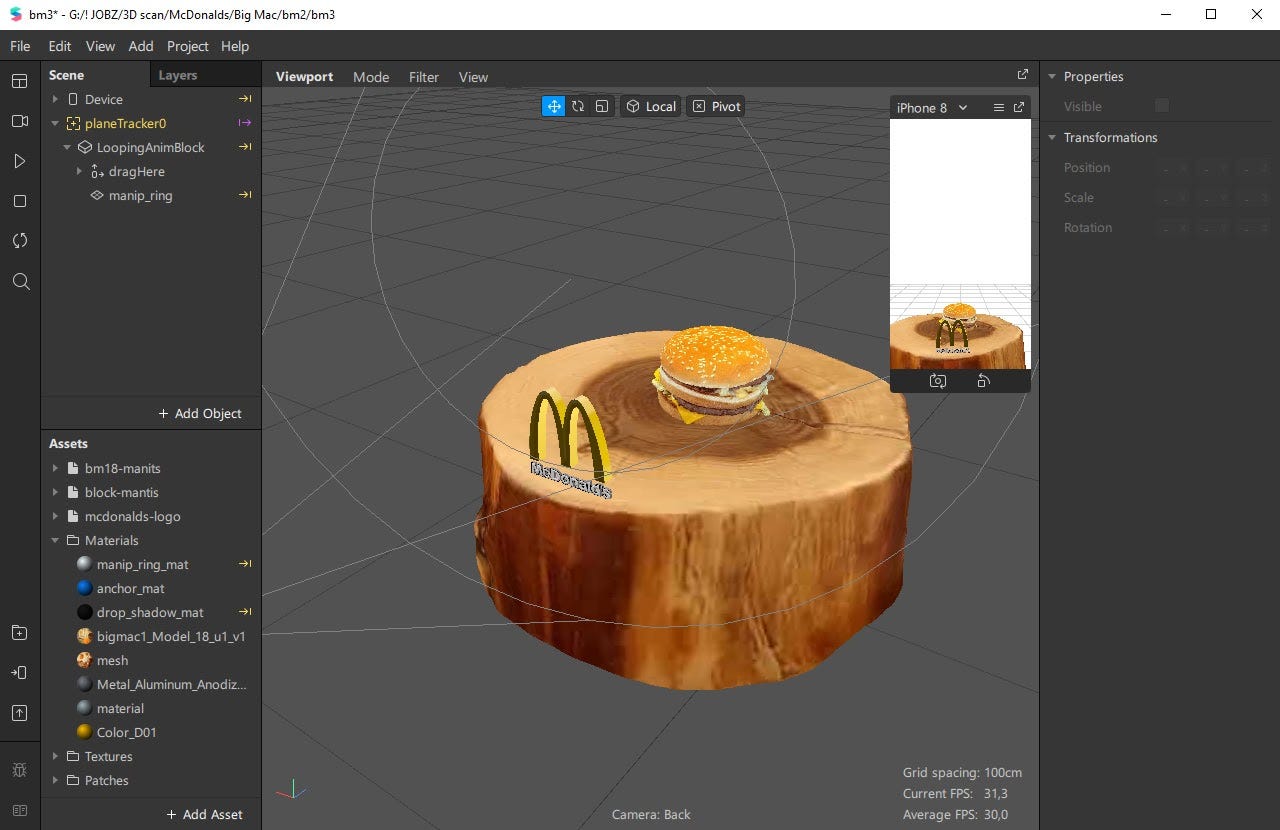Toggle the Local coordinate space button

(650, 106)
